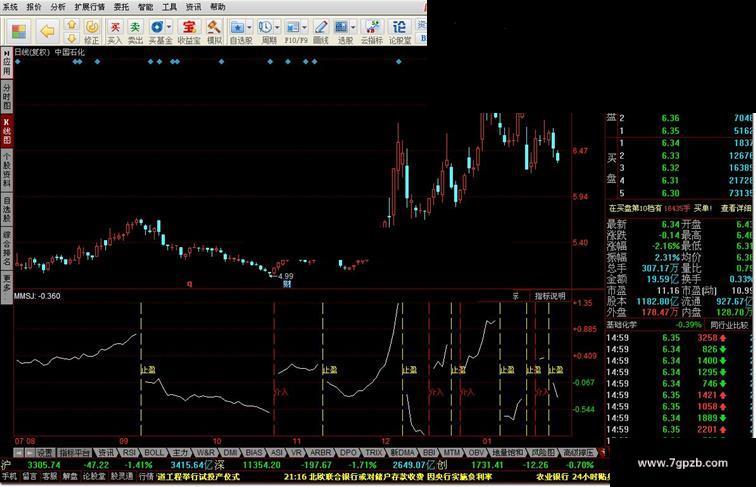The height and width of the screenshot is (487, 756).
Task: Open 综合排名 sidebar tab
Action: (x=7, y=249)
